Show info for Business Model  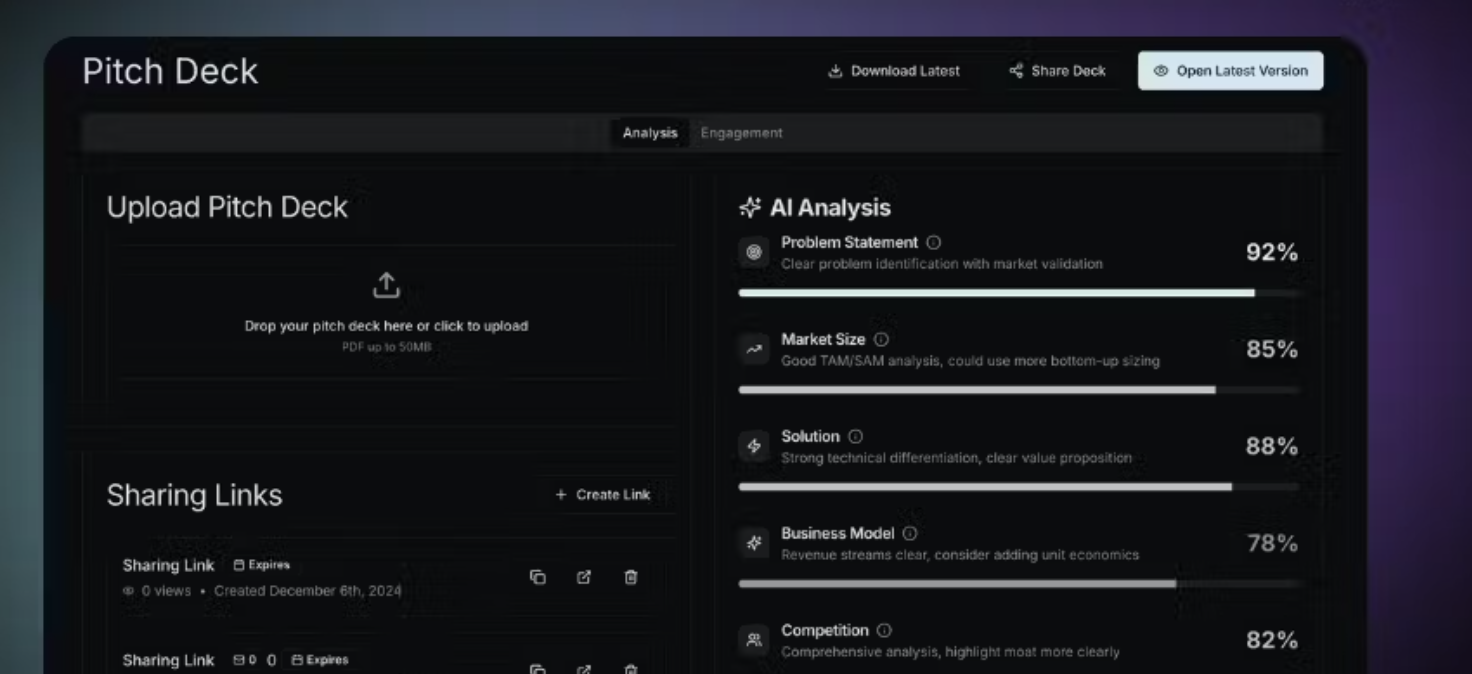pos(910,534)
